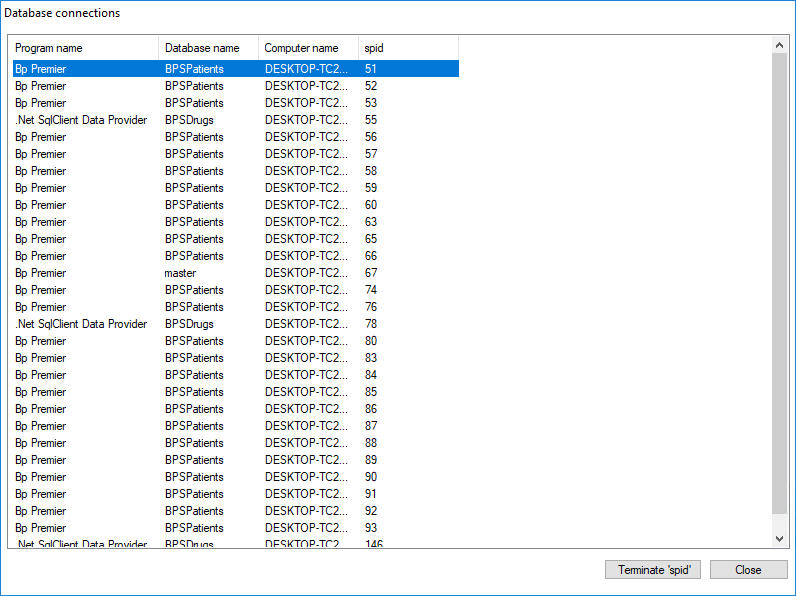The width and height of the screenshot is (796, 596).
Task: Select the row with spid 88
Action: point(236,443)
